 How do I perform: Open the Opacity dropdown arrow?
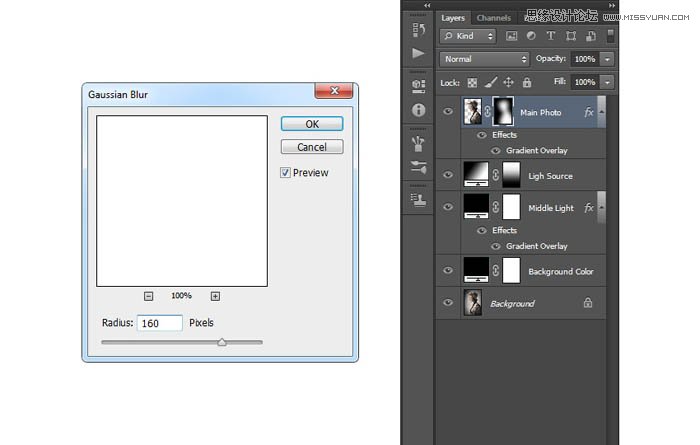tap(607, 59)
